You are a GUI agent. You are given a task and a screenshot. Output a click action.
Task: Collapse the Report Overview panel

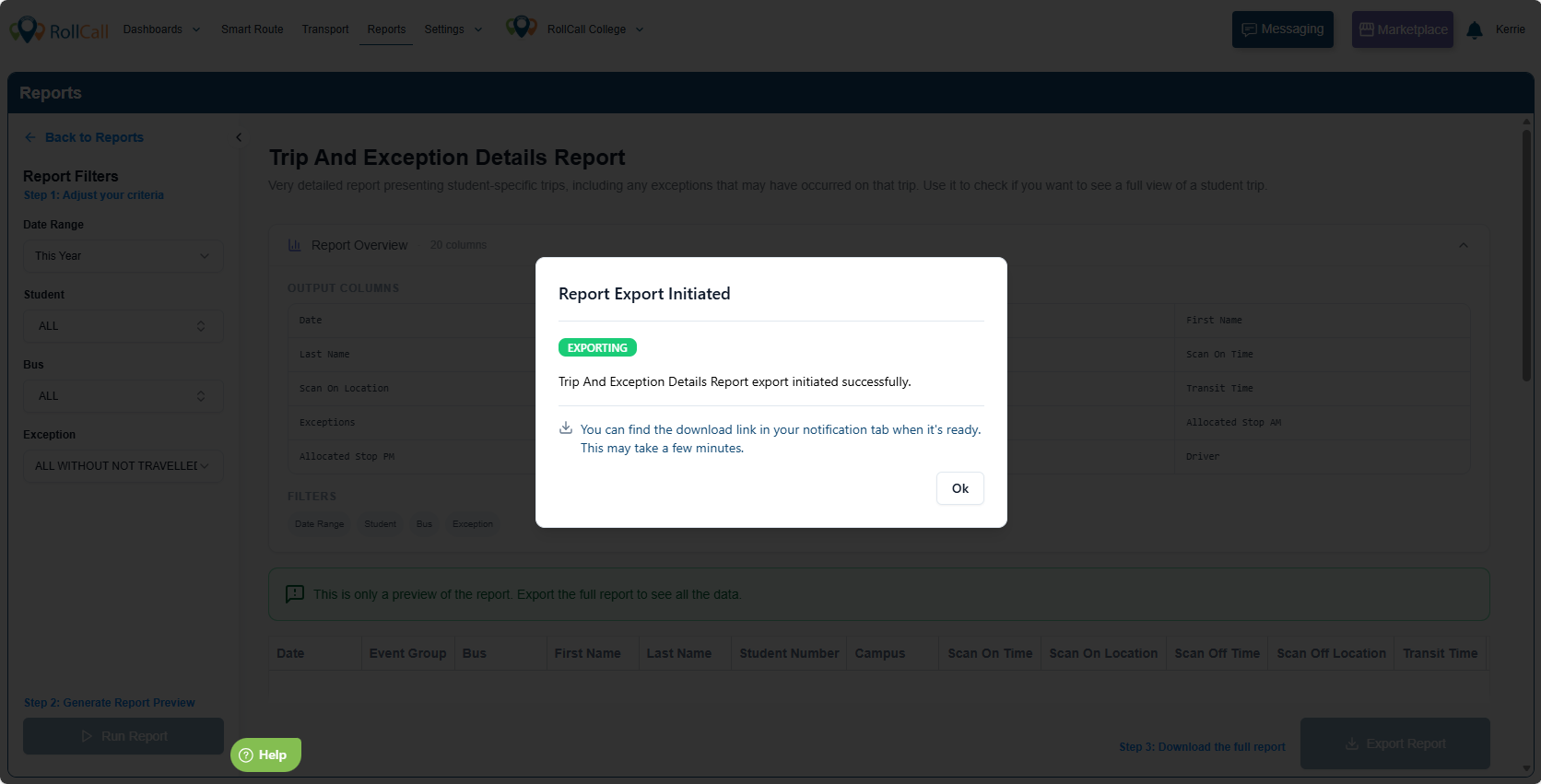(x=1463, y=245)
